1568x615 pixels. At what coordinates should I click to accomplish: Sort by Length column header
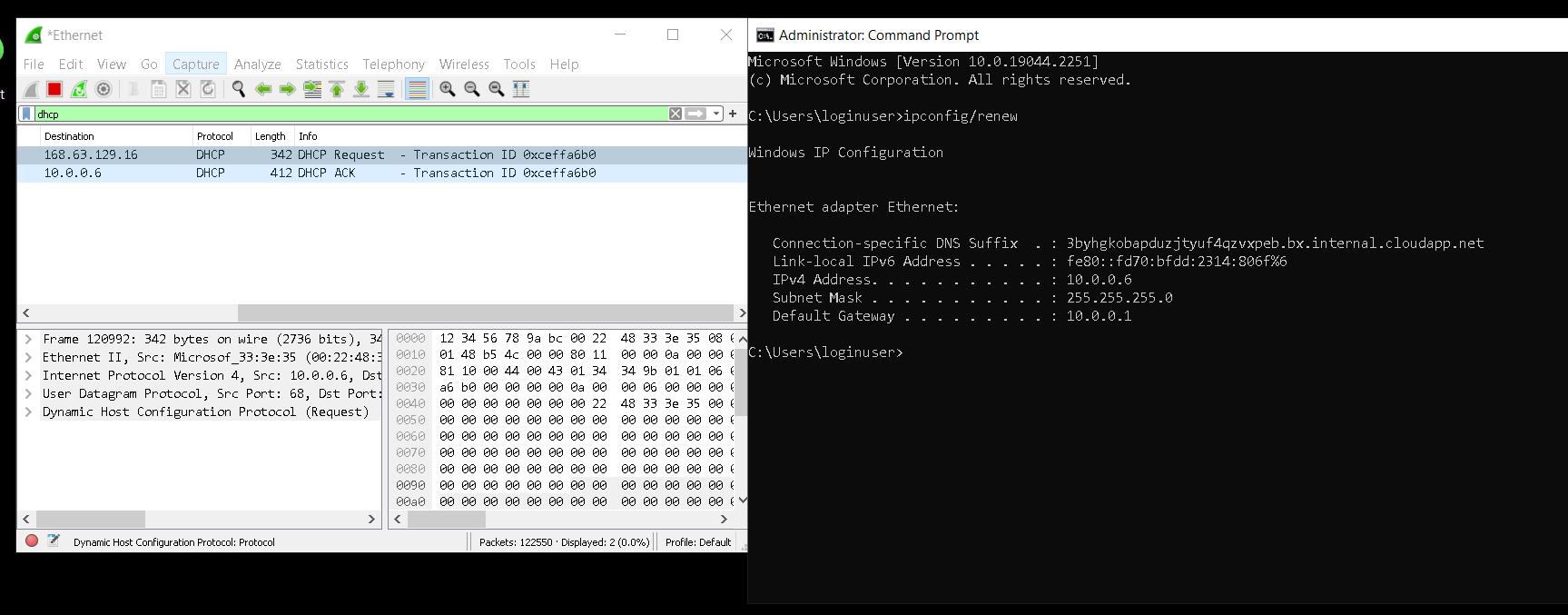pyautogui.click(x=272, y=136)
